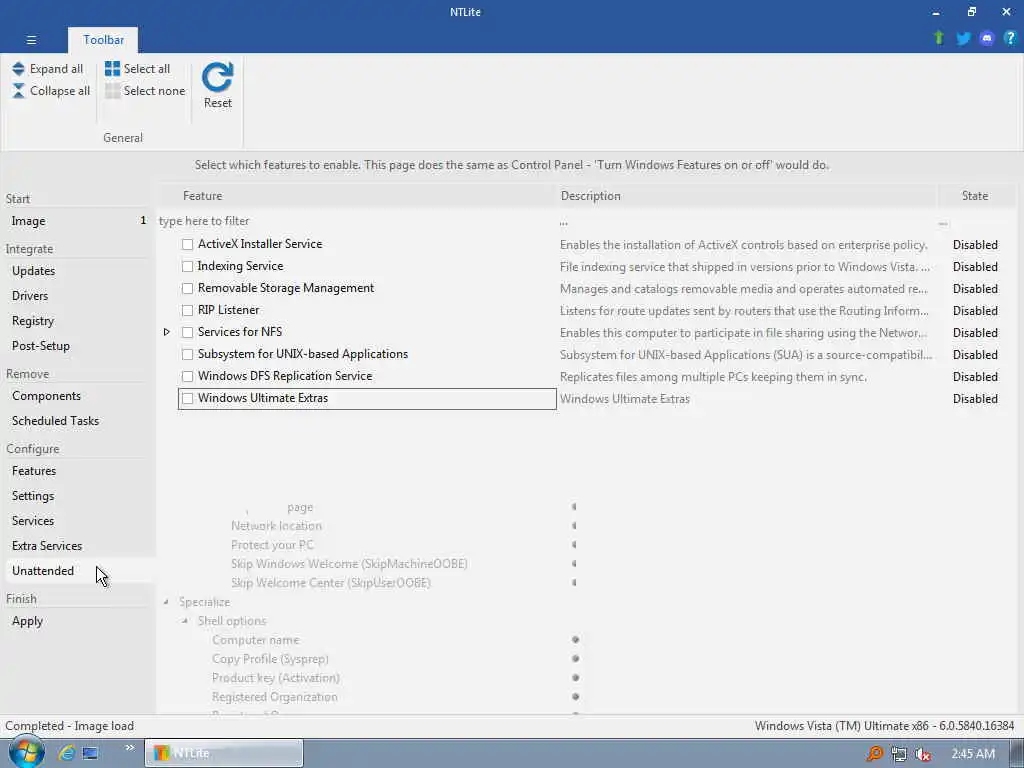This screenshot has width=1024, height=768.
Task: Check the ActiveX Installer Service box
Action: click(187, 244)
